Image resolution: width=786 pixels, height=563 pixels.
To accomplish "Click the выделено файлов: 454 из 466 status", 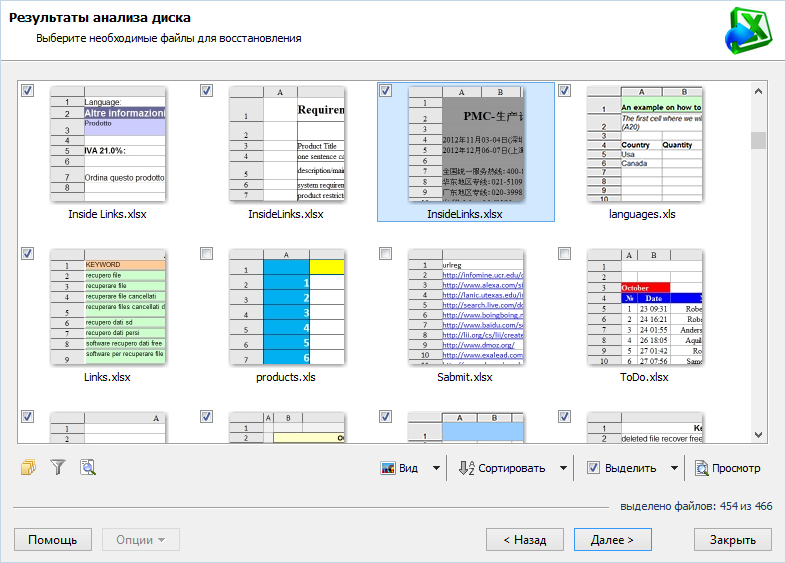I will [696, 506].
